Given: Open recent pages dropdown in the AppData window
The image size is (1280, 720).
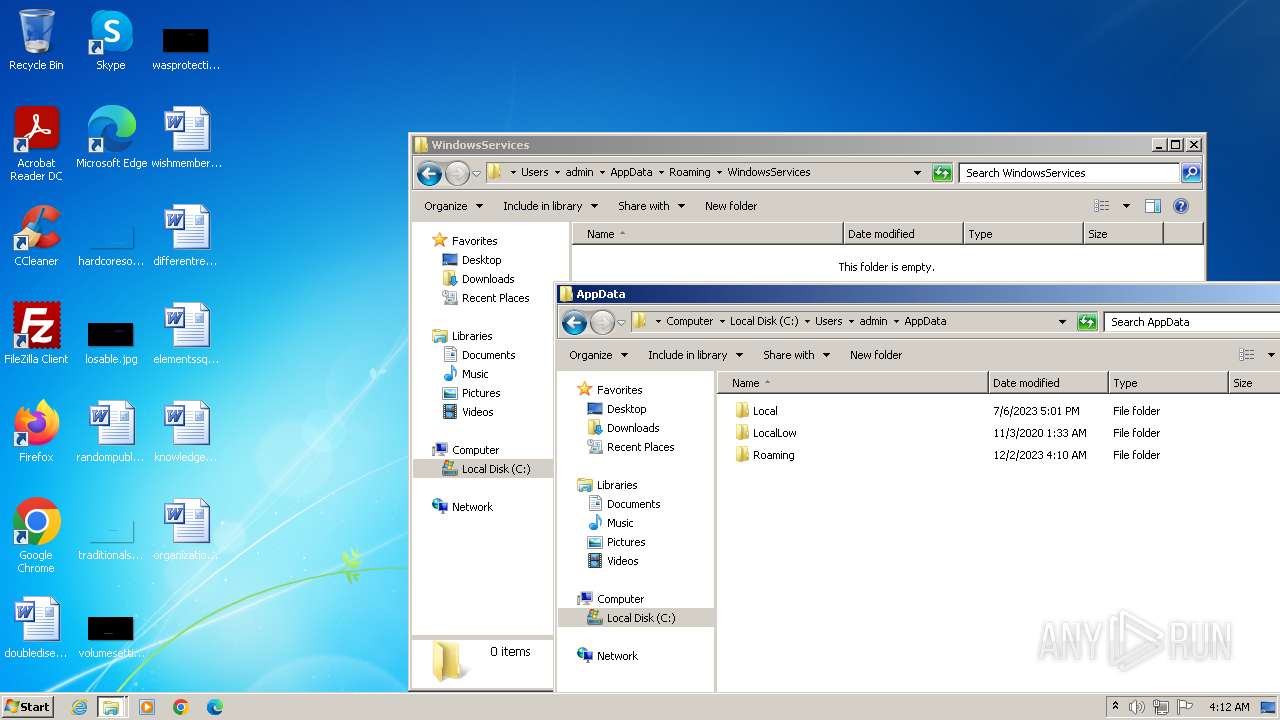Looking at the screenshot, I should pos(621,323).
